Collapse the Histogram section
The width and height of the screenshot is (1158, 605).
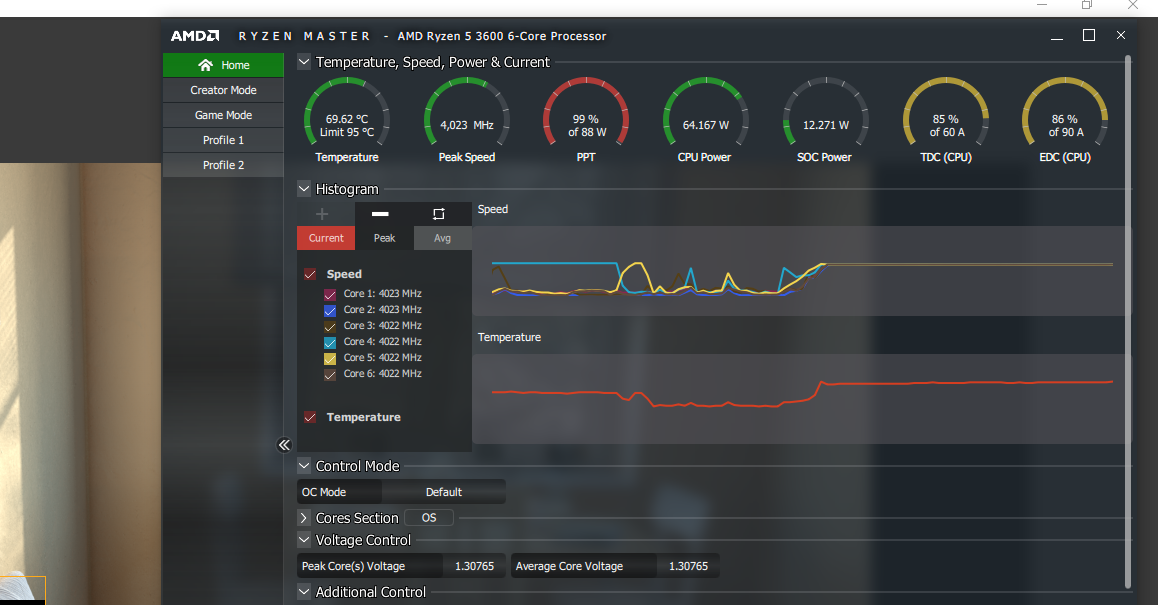[x=304, y=188]
